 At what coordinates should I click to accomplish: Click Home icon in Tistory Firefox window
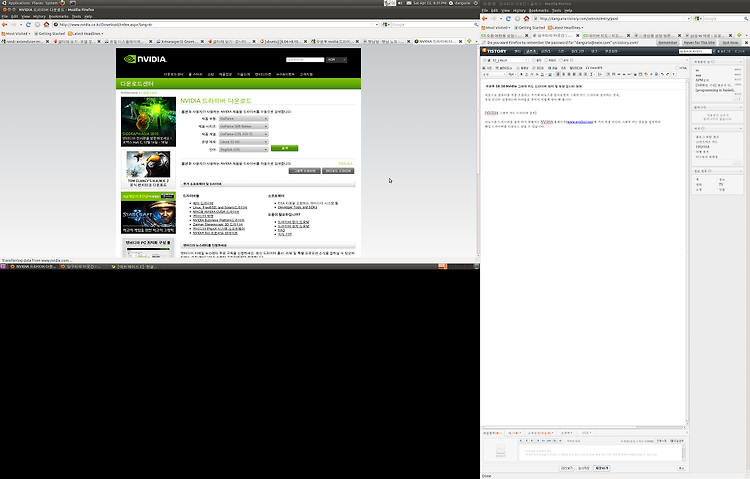(526, 18)
